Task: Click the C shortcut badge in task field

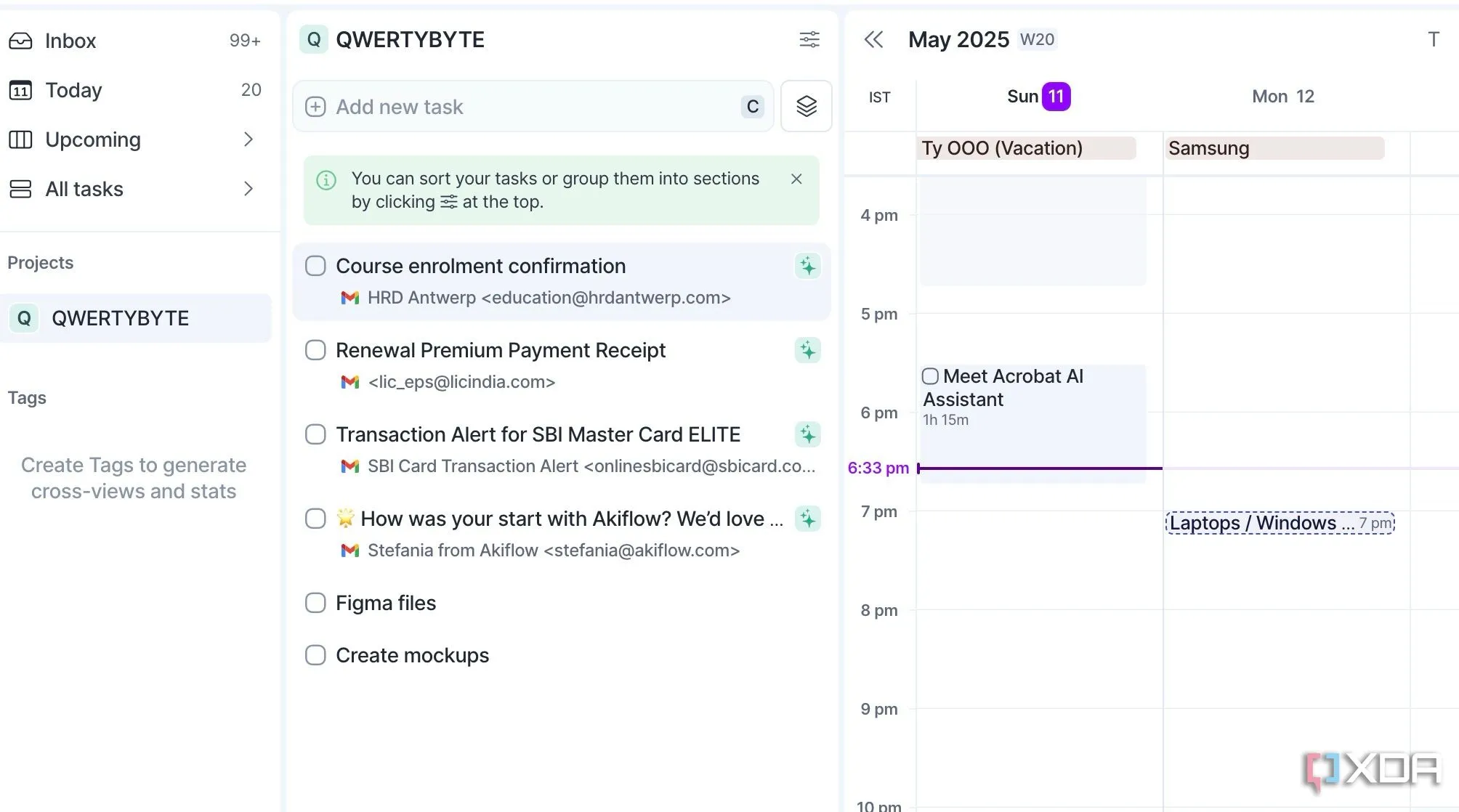Action: [x=753, y=107]
